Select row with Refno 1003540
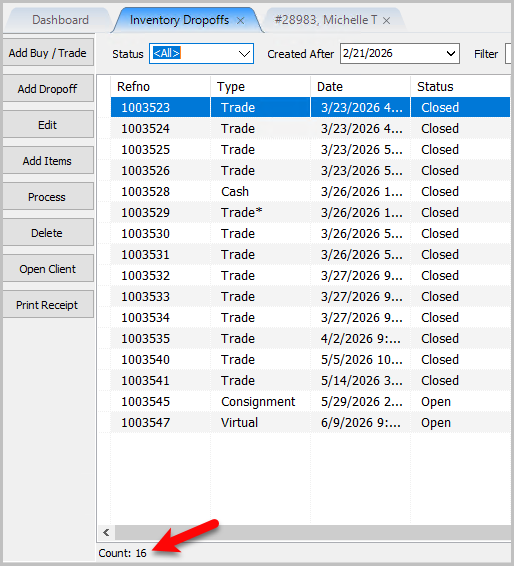Viewport: 514px width, 566px height. tap(310, 360)
